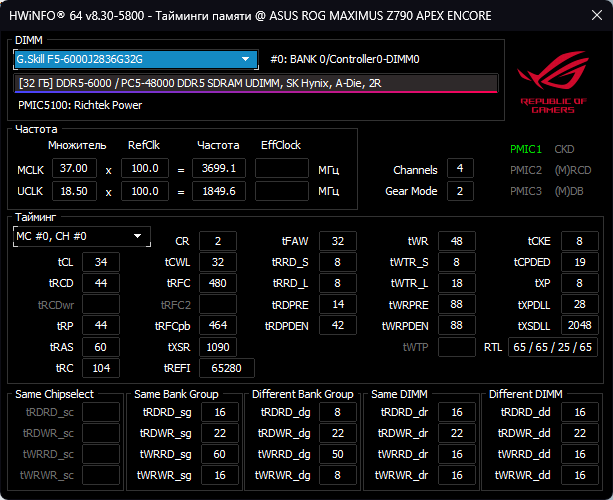This screenshot has width=613, height=500.
Task: Click the tRFC value 480
Action: tap(218, 283)
